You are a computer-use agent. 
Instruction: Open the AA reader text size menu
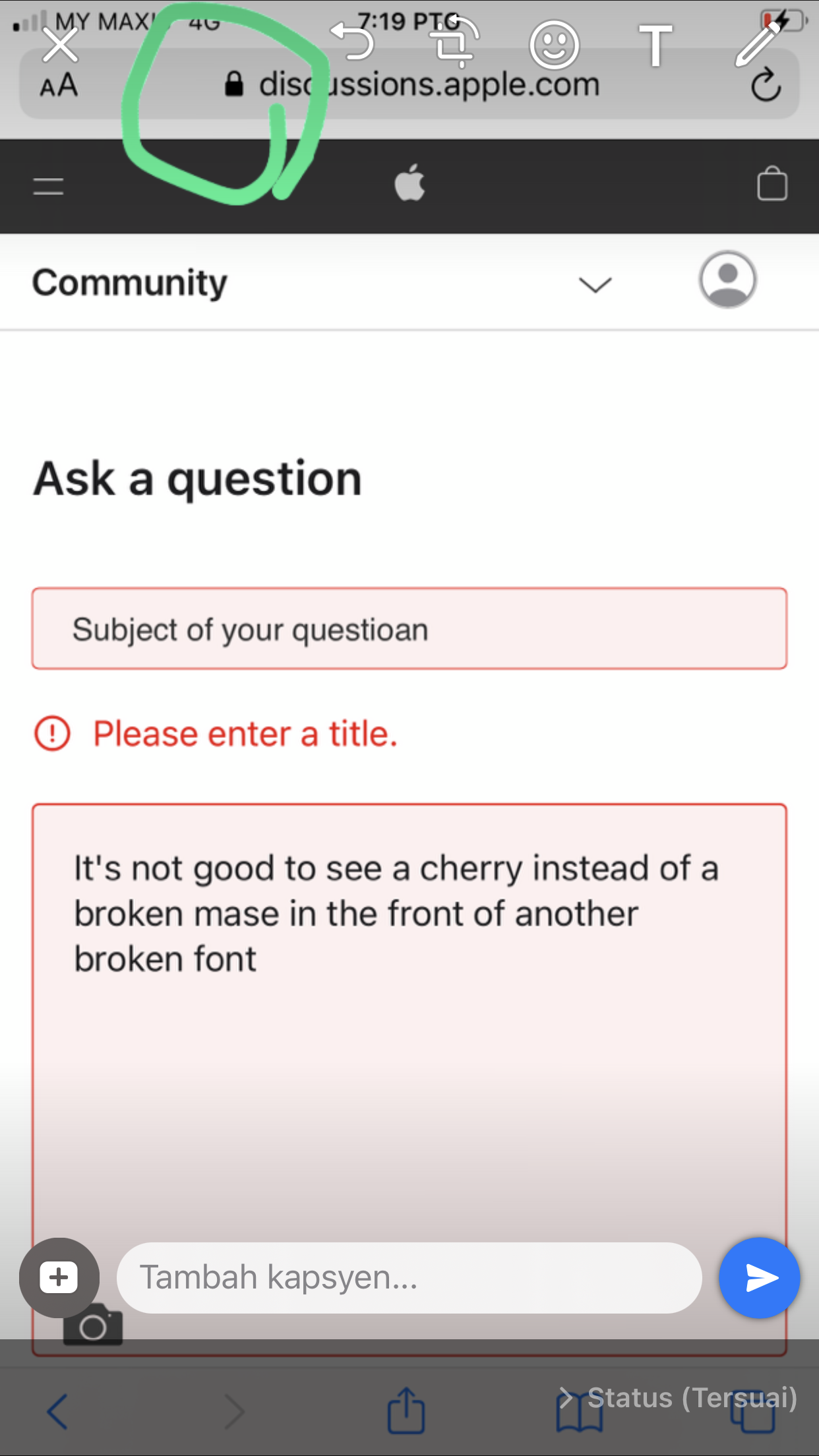pos(59,85)
